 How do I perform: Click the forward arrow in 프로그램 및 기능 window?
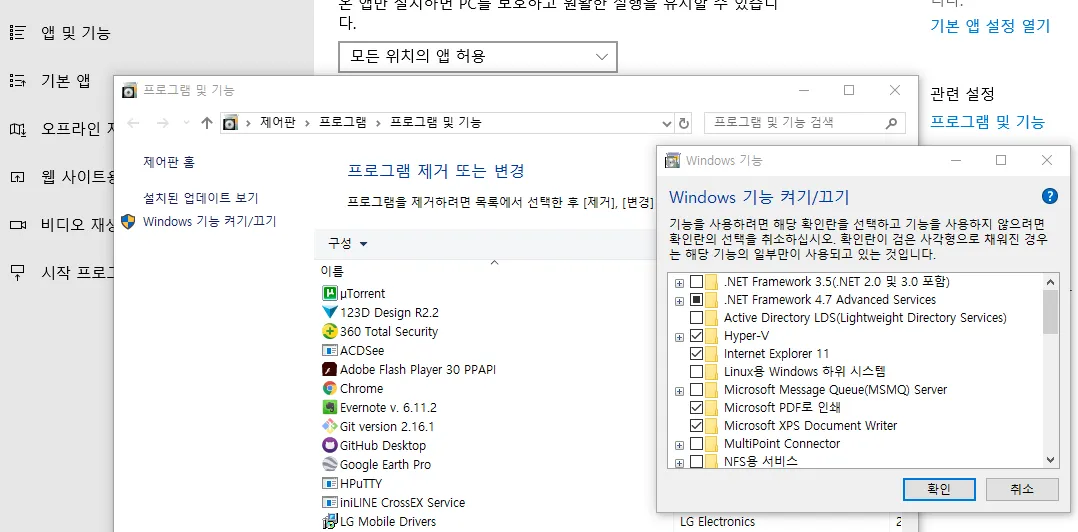click(x=163, y=123)
